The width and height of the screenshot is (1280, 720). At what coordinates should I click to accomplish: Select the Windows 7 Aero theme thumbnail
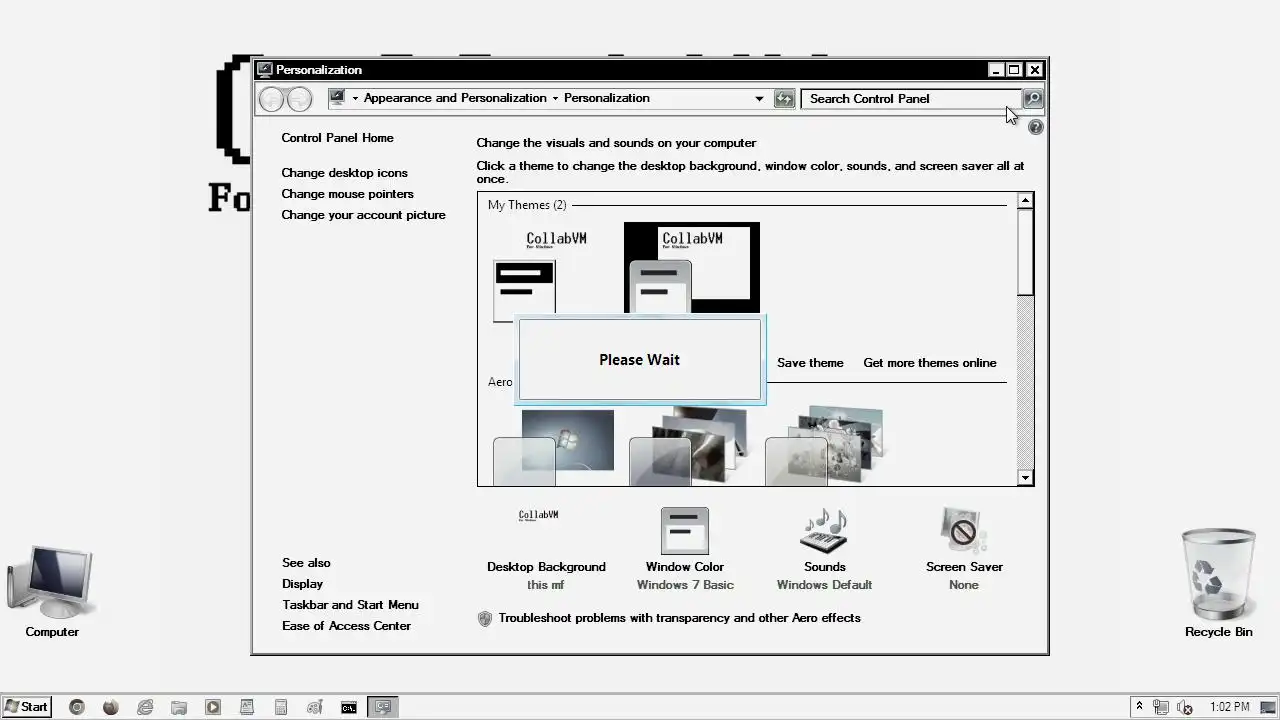(555, 447)
